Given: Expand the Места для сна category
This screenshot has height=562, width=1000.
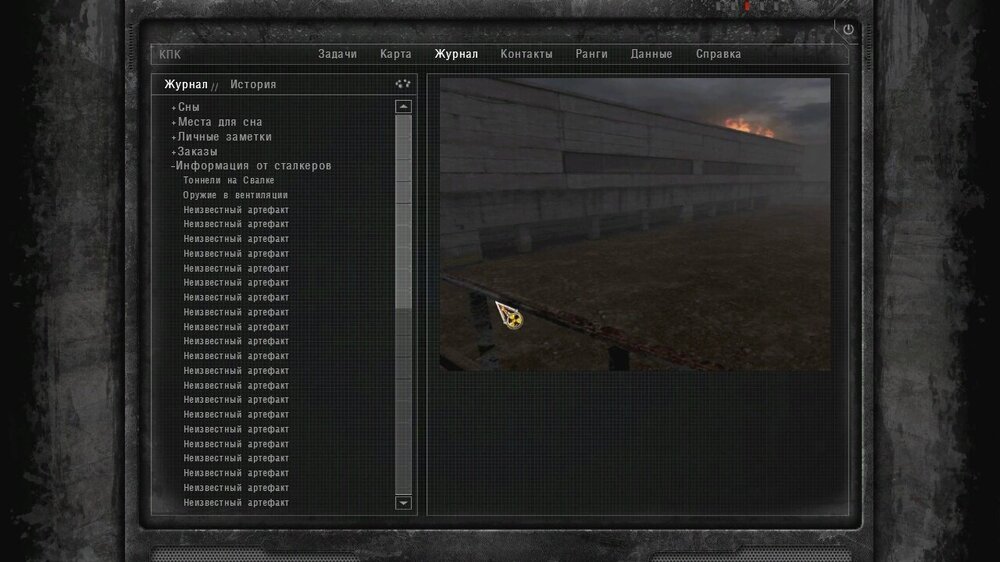Looking at the screenshot, I should click(217, 122).
